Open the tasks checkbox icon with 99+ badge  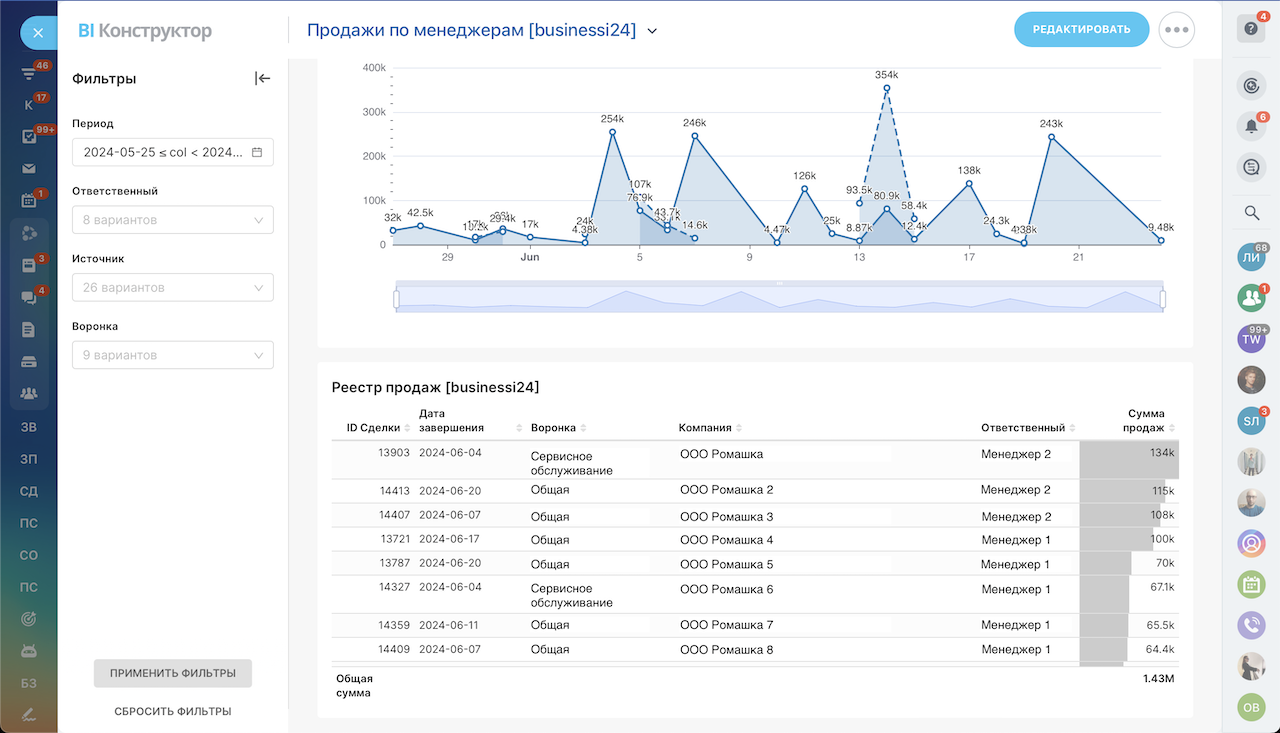[29, 137]
